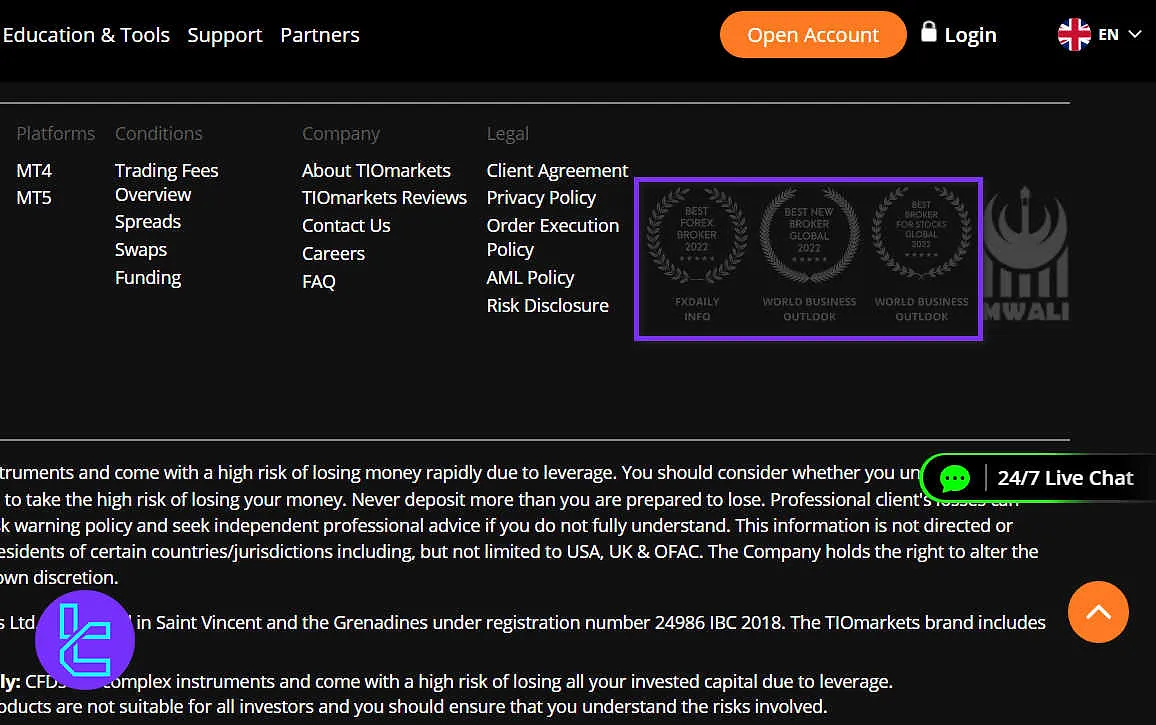
Task: Open the Education & Tools menu
Action: (86, 35)
